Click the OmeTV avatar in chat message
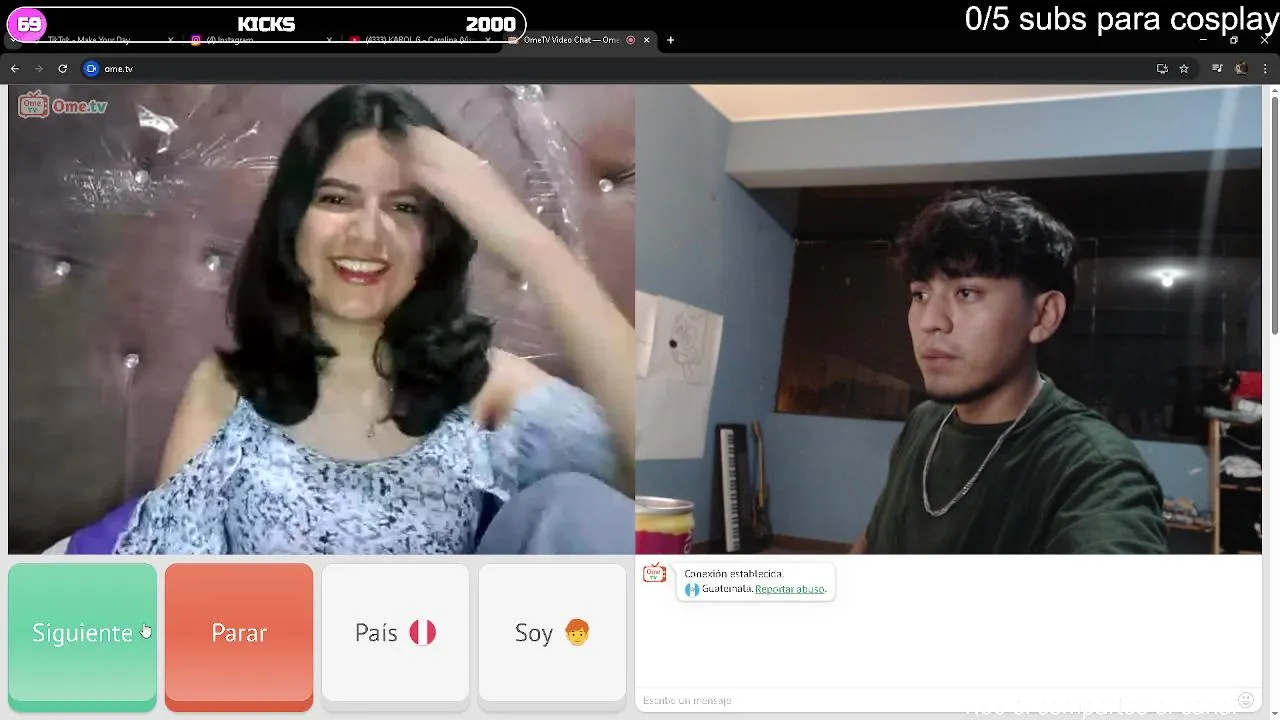The width and height of the screenshot is (1280, 720). click(x=654, y=573)
